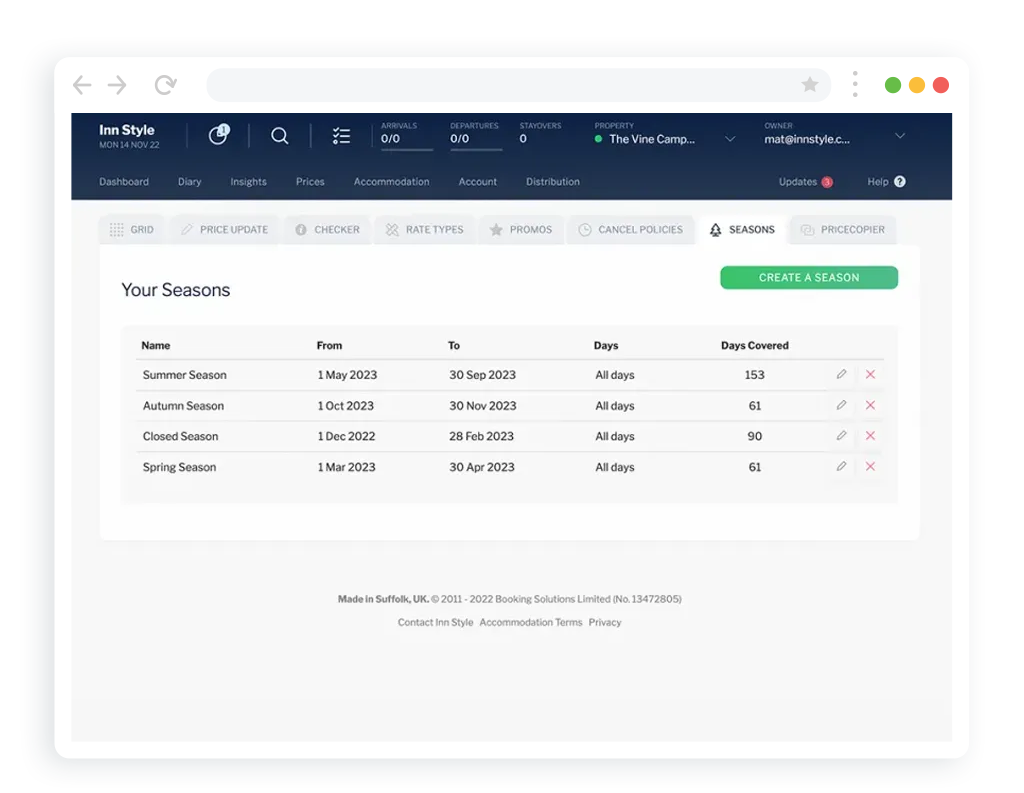Open the Accommodation Terms link

pos(530,622)
